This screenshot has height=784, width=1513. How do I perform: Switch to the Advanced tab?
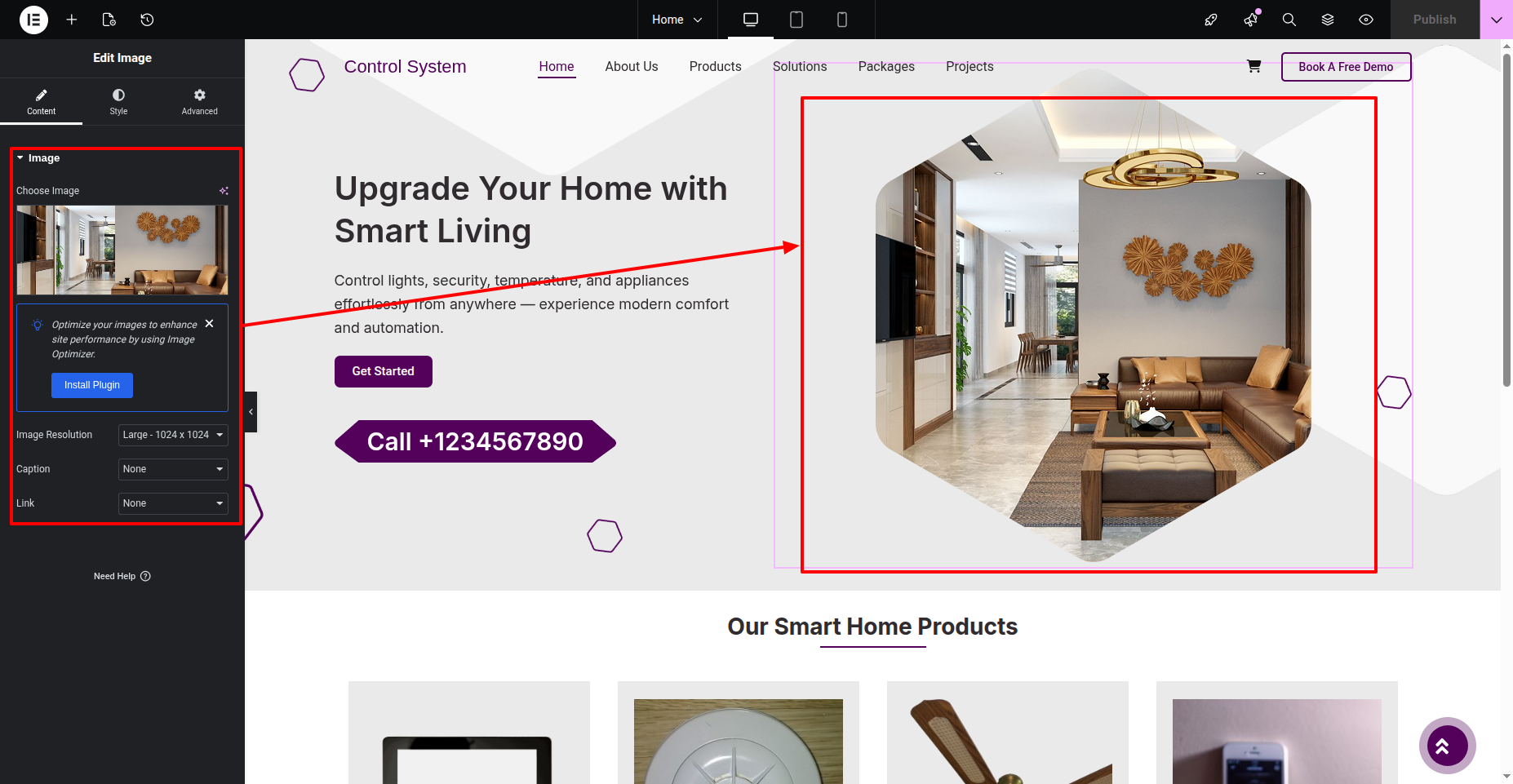click(x=200, y=102)
